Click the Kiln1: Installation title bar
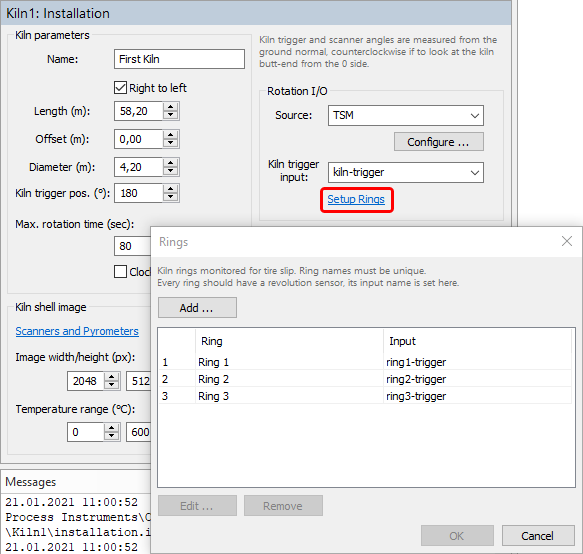This screenshot has height=554, width=583. tap(256, 13)
